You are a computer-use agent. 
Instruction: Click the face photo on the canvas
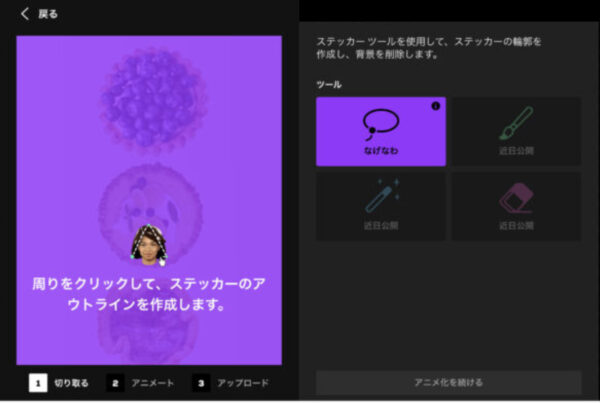point(149,245)
